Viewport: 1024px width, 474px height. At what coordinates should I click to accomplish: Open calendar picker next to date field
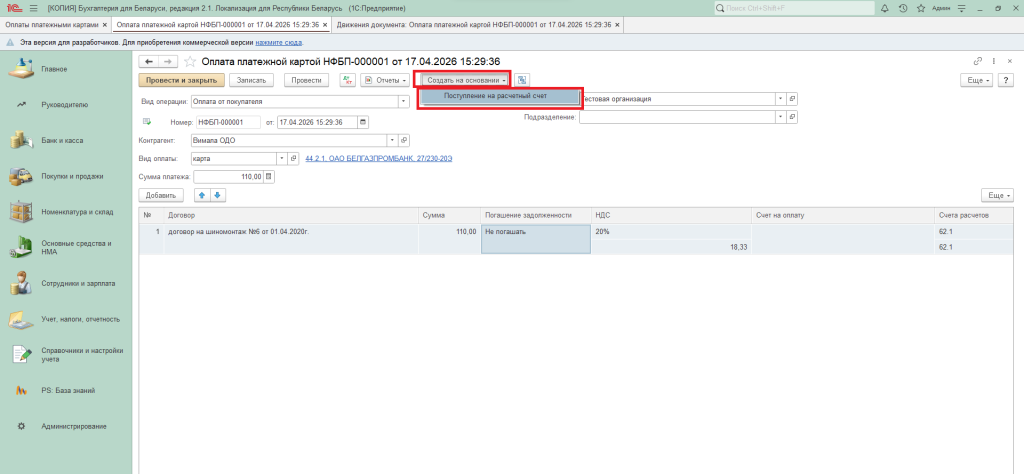pos(362,122)
